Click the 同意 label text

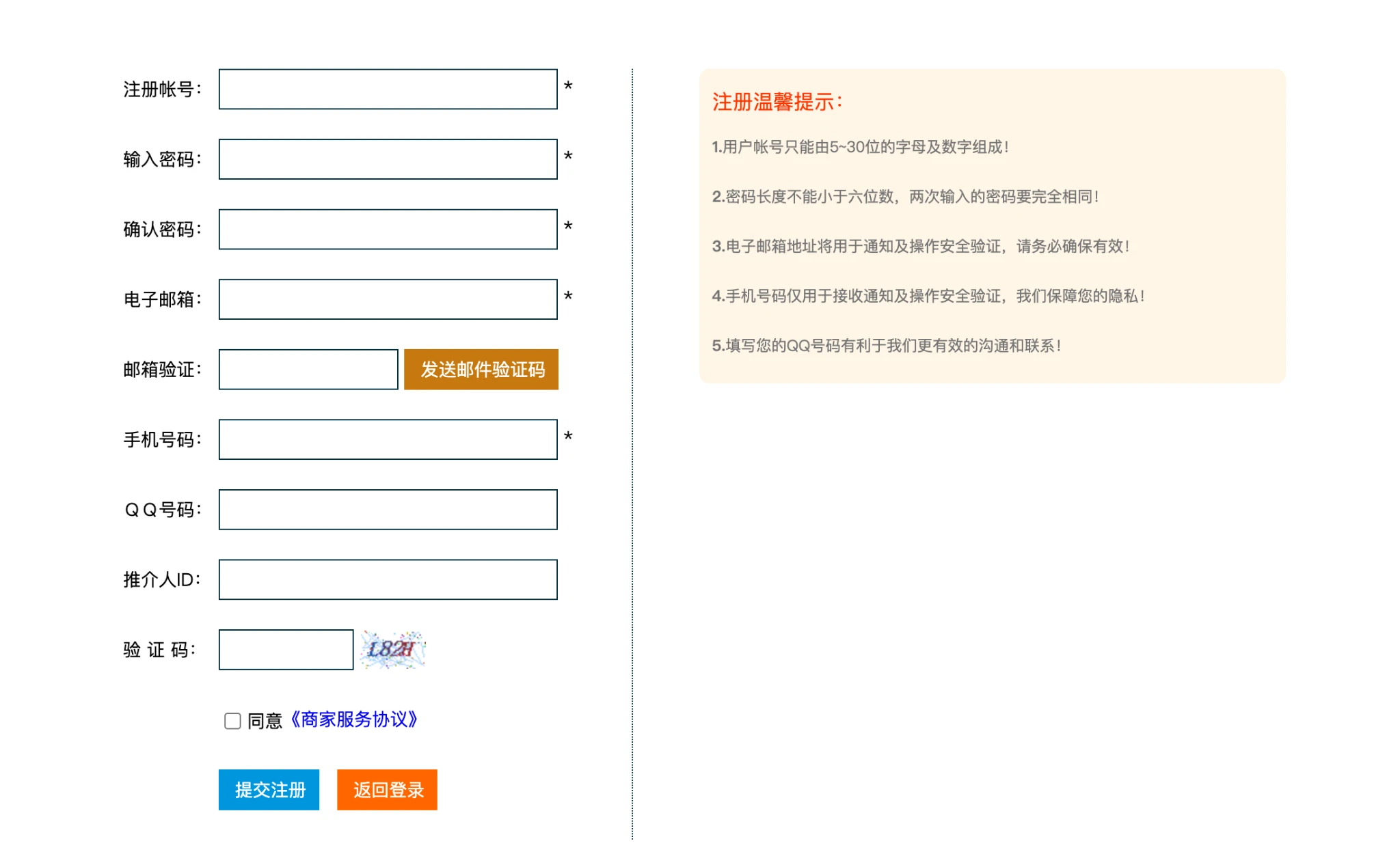(265, 721)
